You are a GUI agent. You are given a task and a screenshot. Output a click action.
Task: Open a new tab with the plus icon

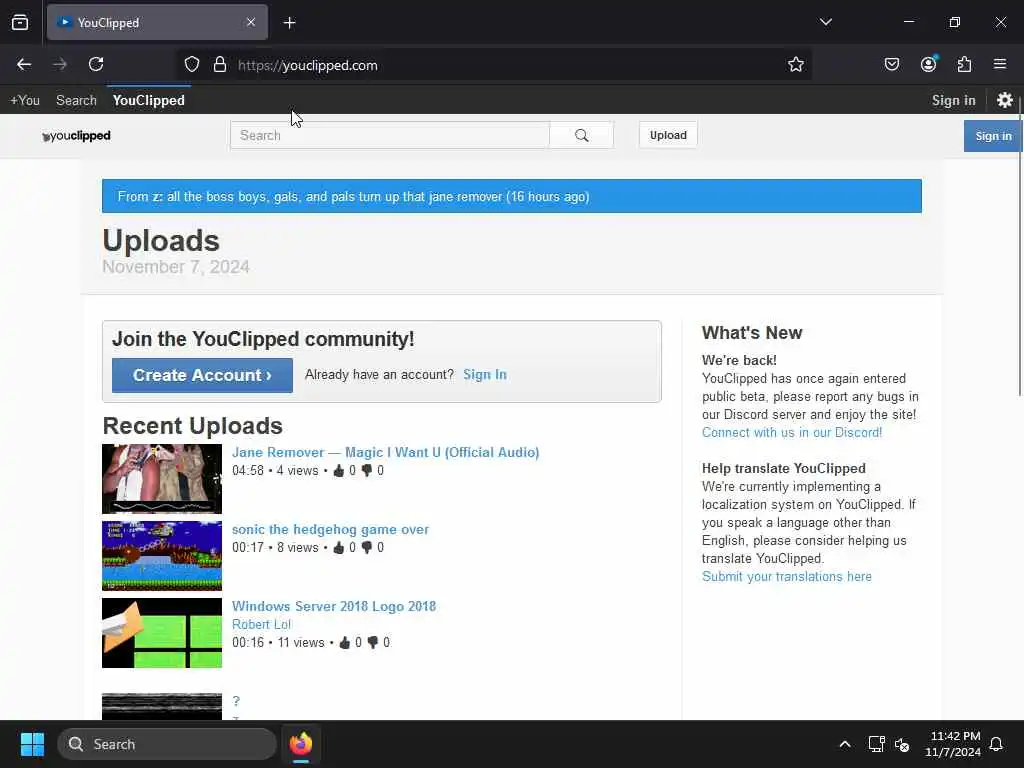pos(289,23)
